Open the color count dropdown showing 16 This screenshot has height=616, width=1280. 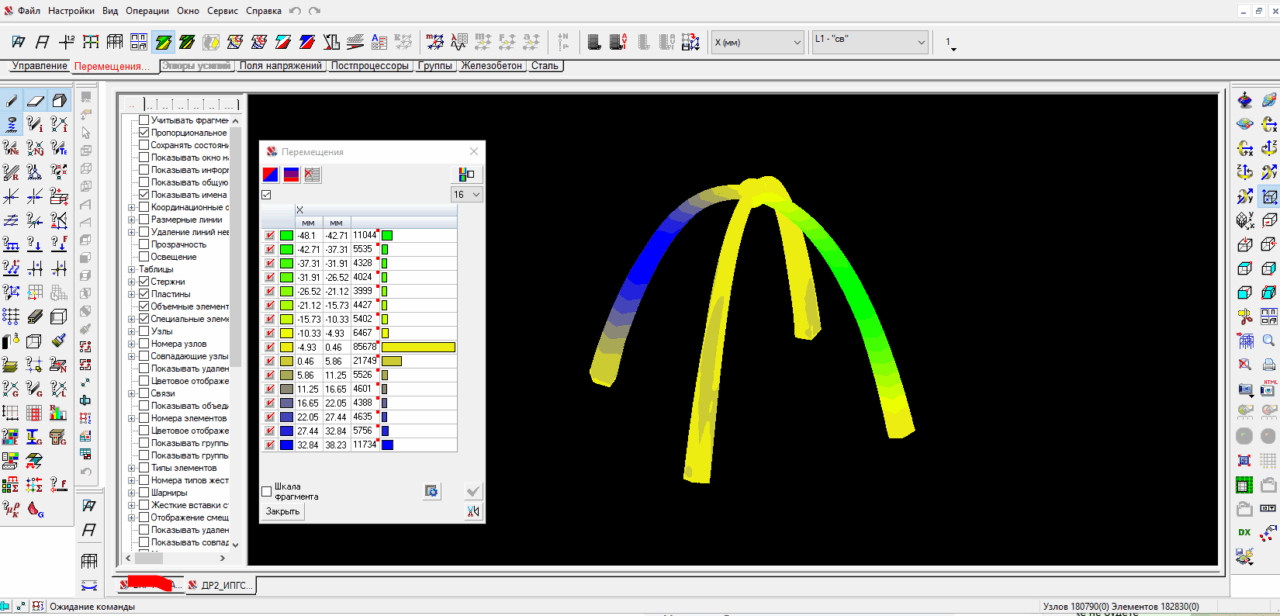click(466, 194)
